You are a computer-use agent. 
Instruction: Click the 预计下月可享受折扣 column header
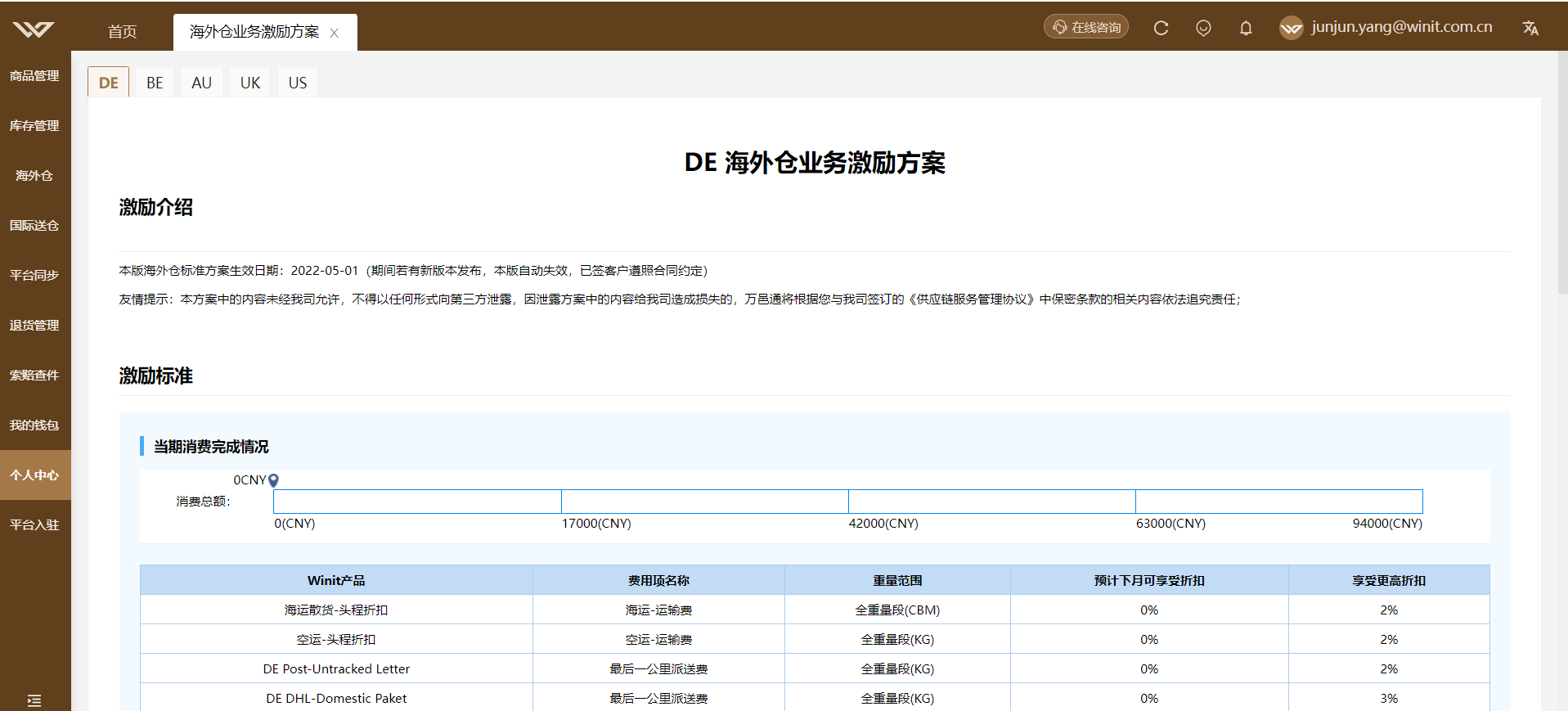click(x=1149, y=580)
